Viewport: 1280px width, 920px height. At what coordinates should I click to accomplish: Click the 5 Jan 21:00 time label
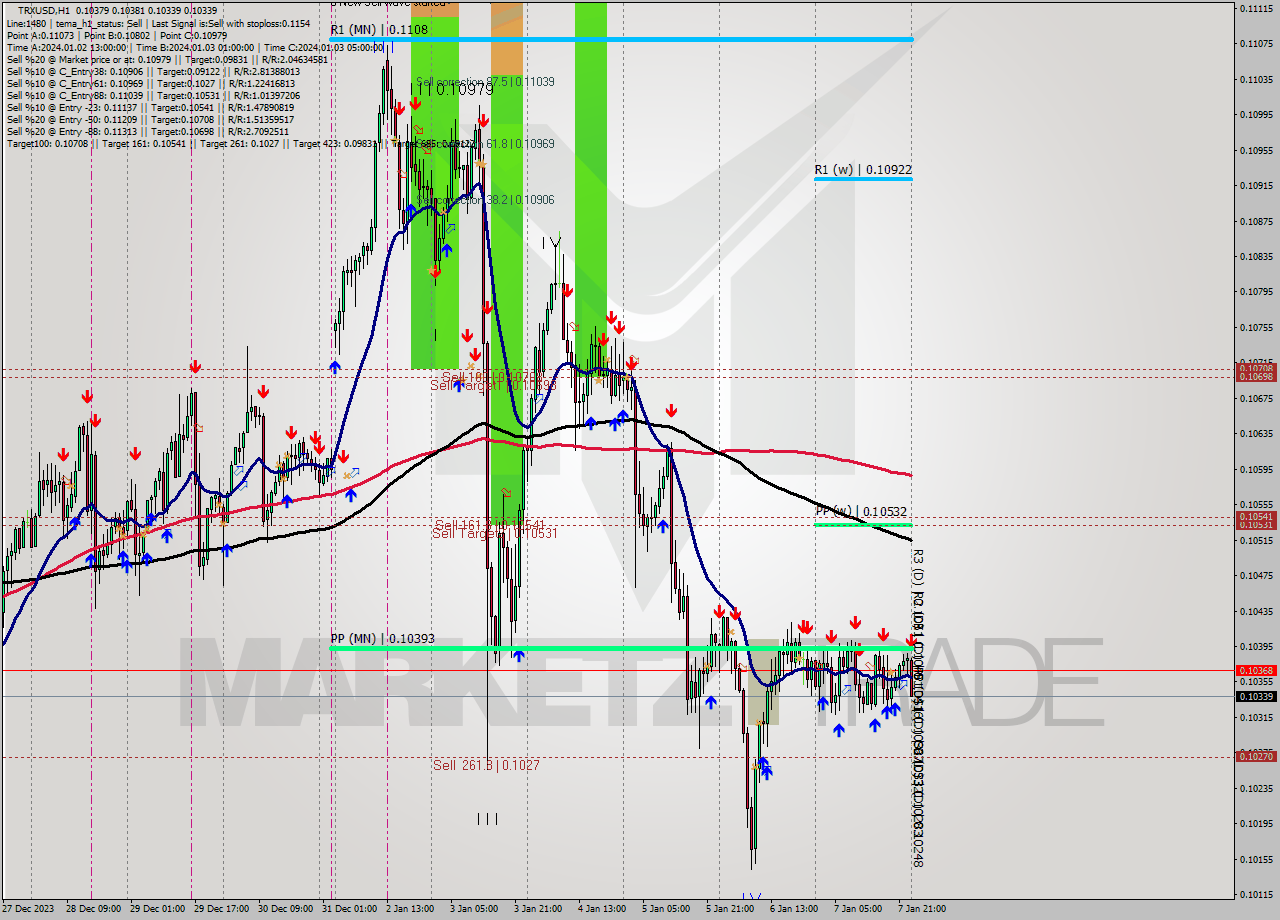pyautogui.click(x=728, y=909)
